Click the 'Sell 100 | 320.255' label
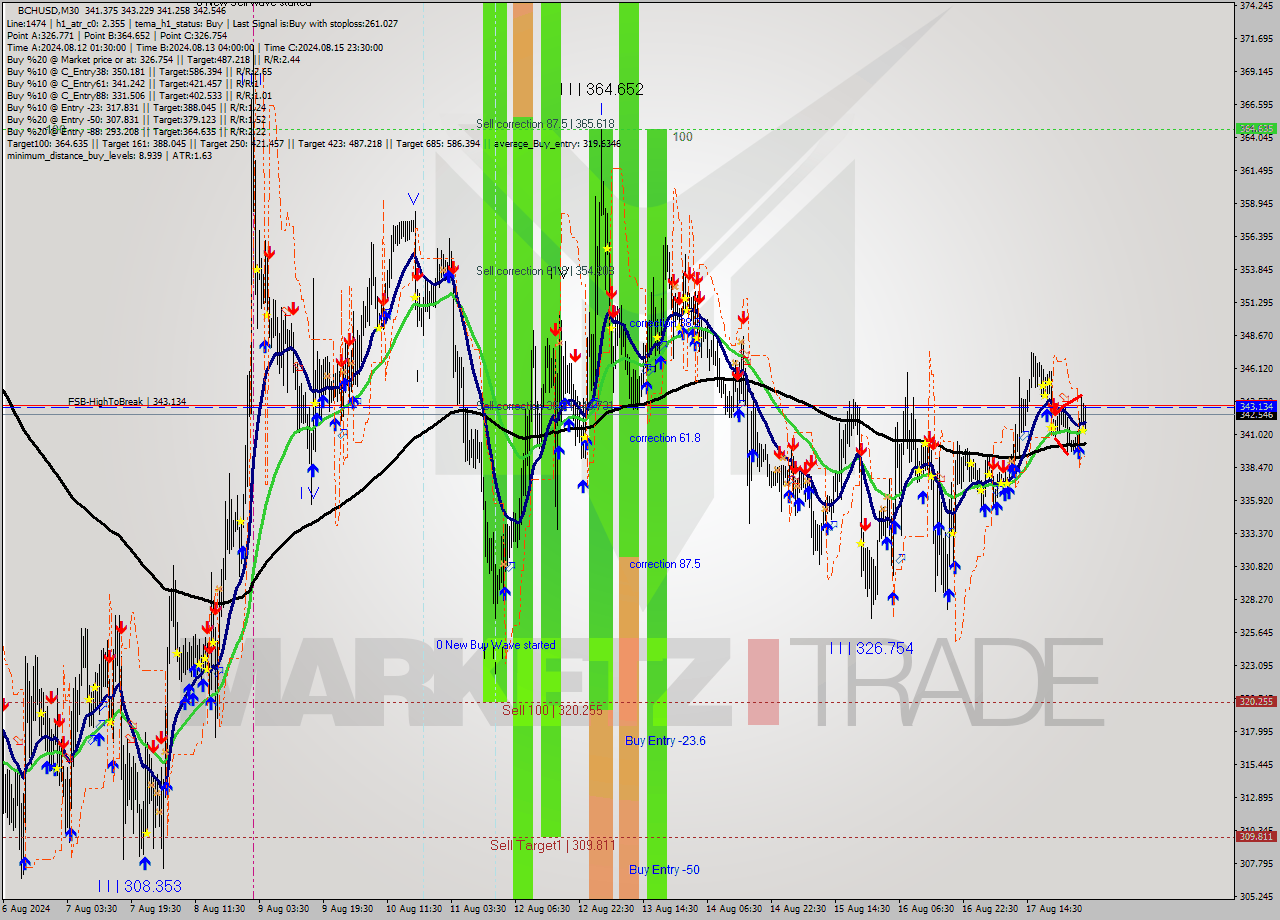Image resolution: width=1280 pixels, height=920 pixels. point(552,710)
